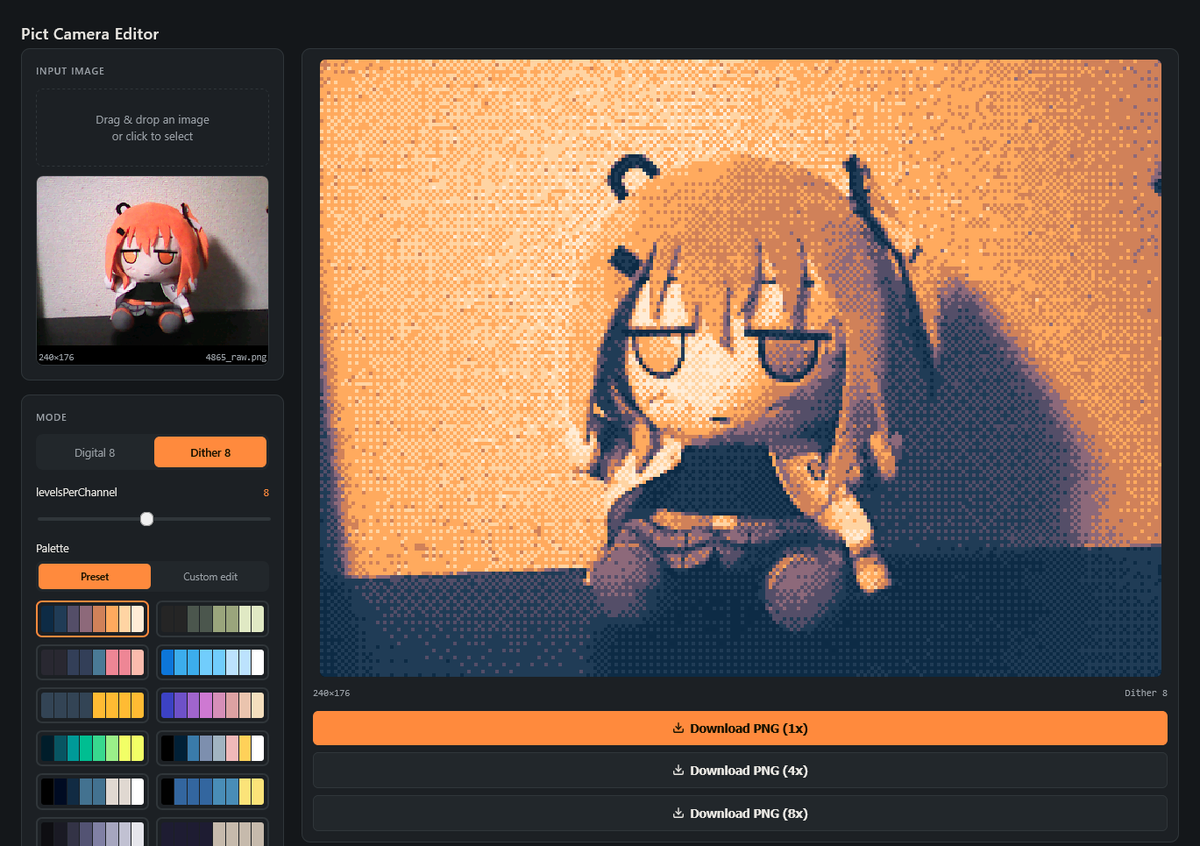1200x846 pixels.
Task: Download PNG at 1x size
Action: coord(740,728)
